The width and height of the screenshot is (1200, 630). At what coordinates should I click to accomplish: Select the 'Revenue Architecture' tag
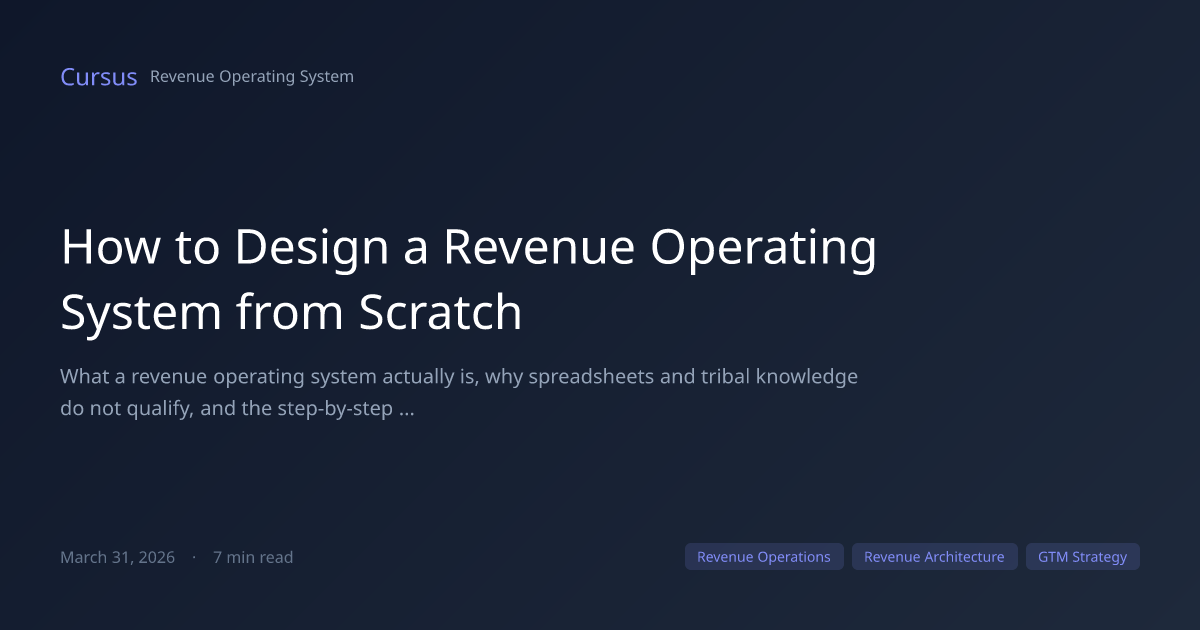[x=934, y=557]
